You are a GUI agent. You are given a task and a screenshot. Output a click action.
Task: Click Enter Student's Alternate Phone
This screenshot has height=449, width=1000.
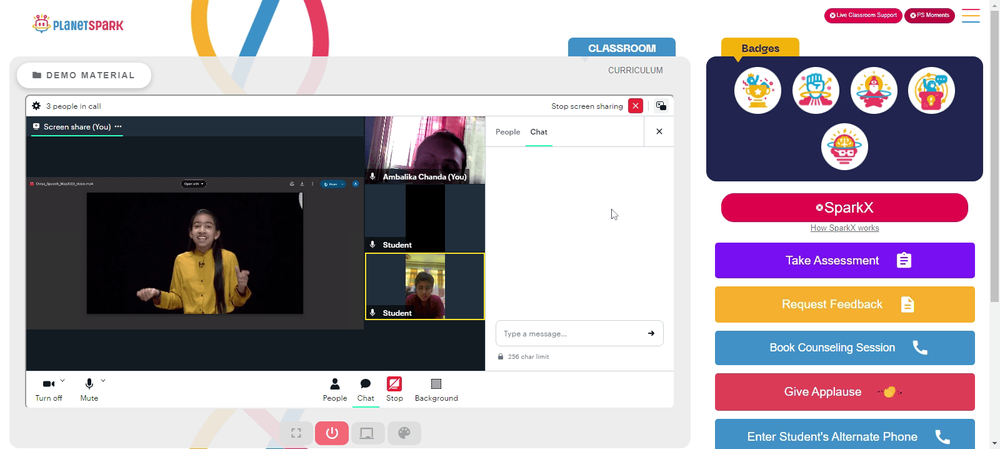point(844,436)
